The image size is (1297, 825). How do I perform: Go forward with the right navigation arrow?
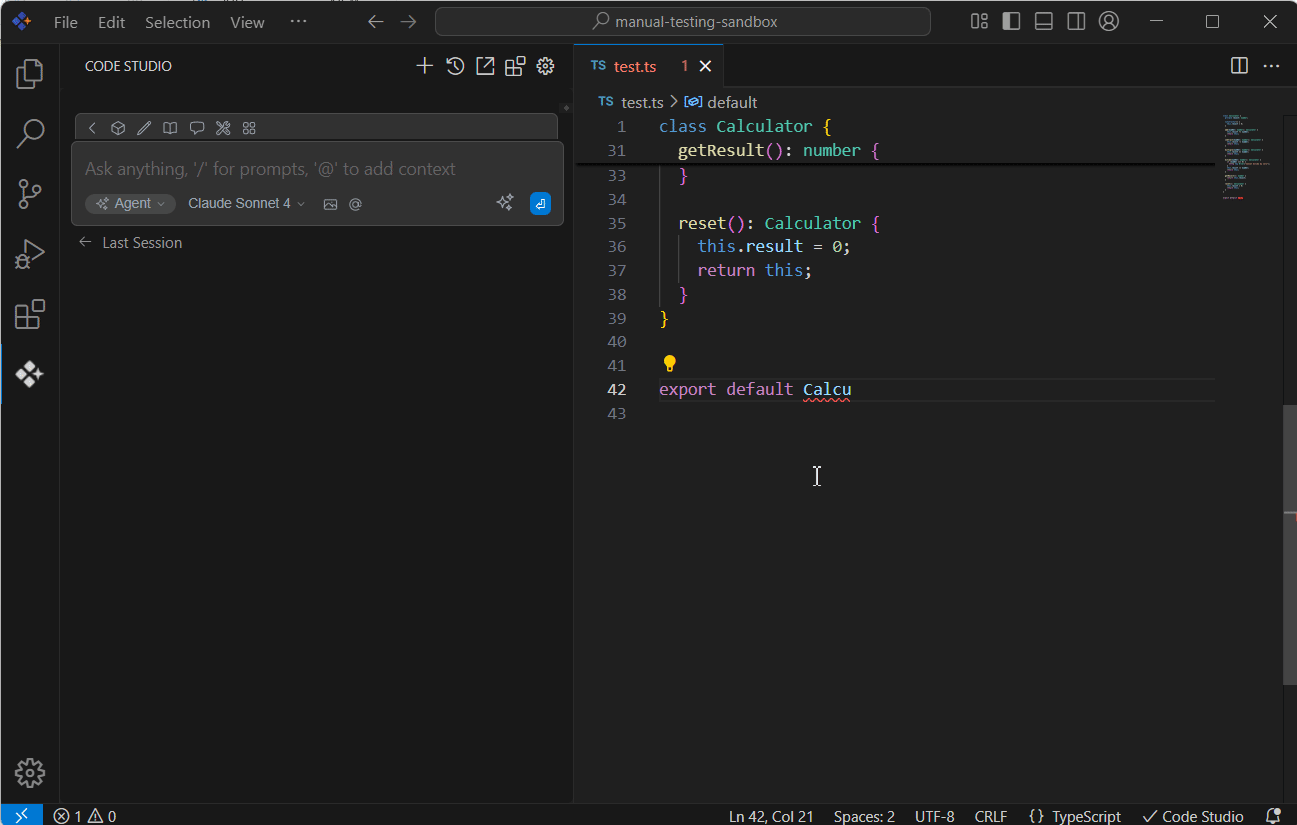click(408, 22)
